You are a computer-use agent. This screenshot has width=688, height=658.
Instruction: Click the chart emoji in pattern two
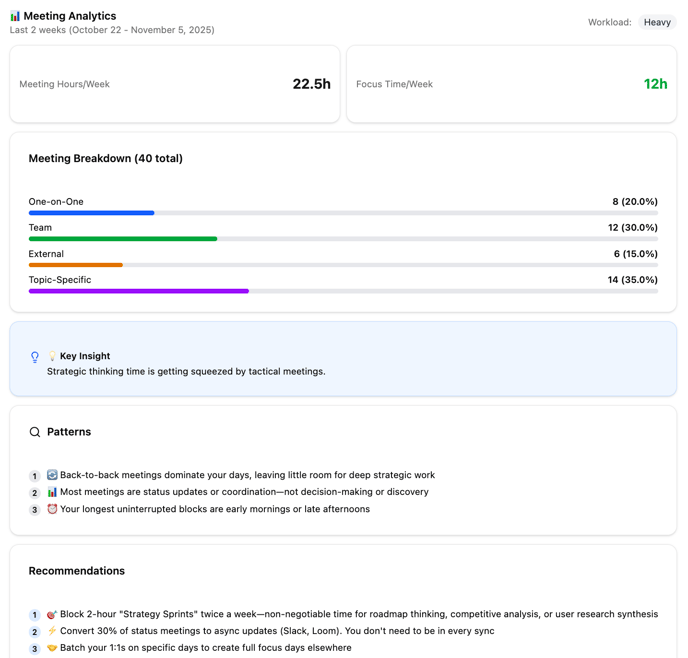tap(52, 492)
